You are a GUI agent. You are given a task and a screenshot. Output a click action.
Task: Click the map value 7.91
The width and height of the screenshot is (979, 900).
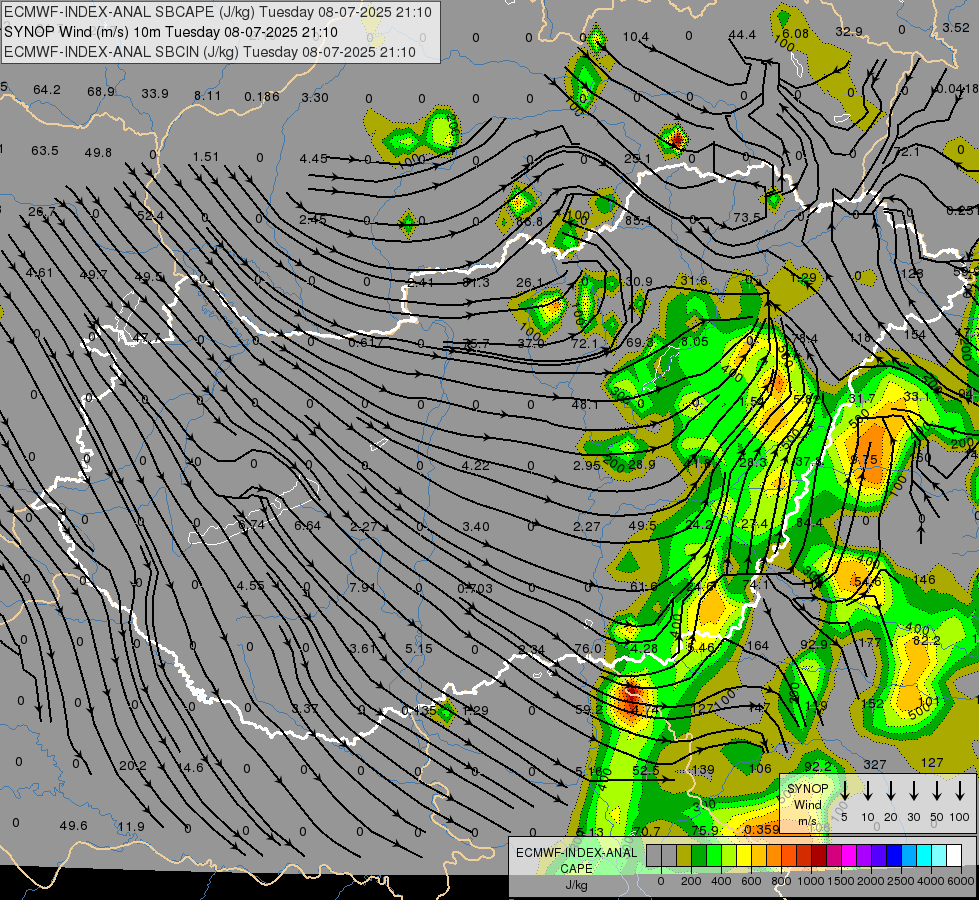tap(363, 587)
